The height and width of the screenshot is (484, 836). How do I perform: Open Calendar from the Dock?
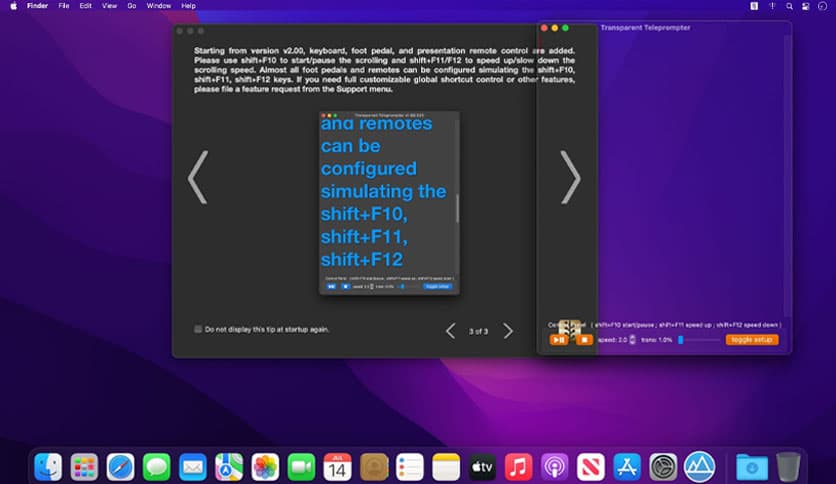click(337, 467)
